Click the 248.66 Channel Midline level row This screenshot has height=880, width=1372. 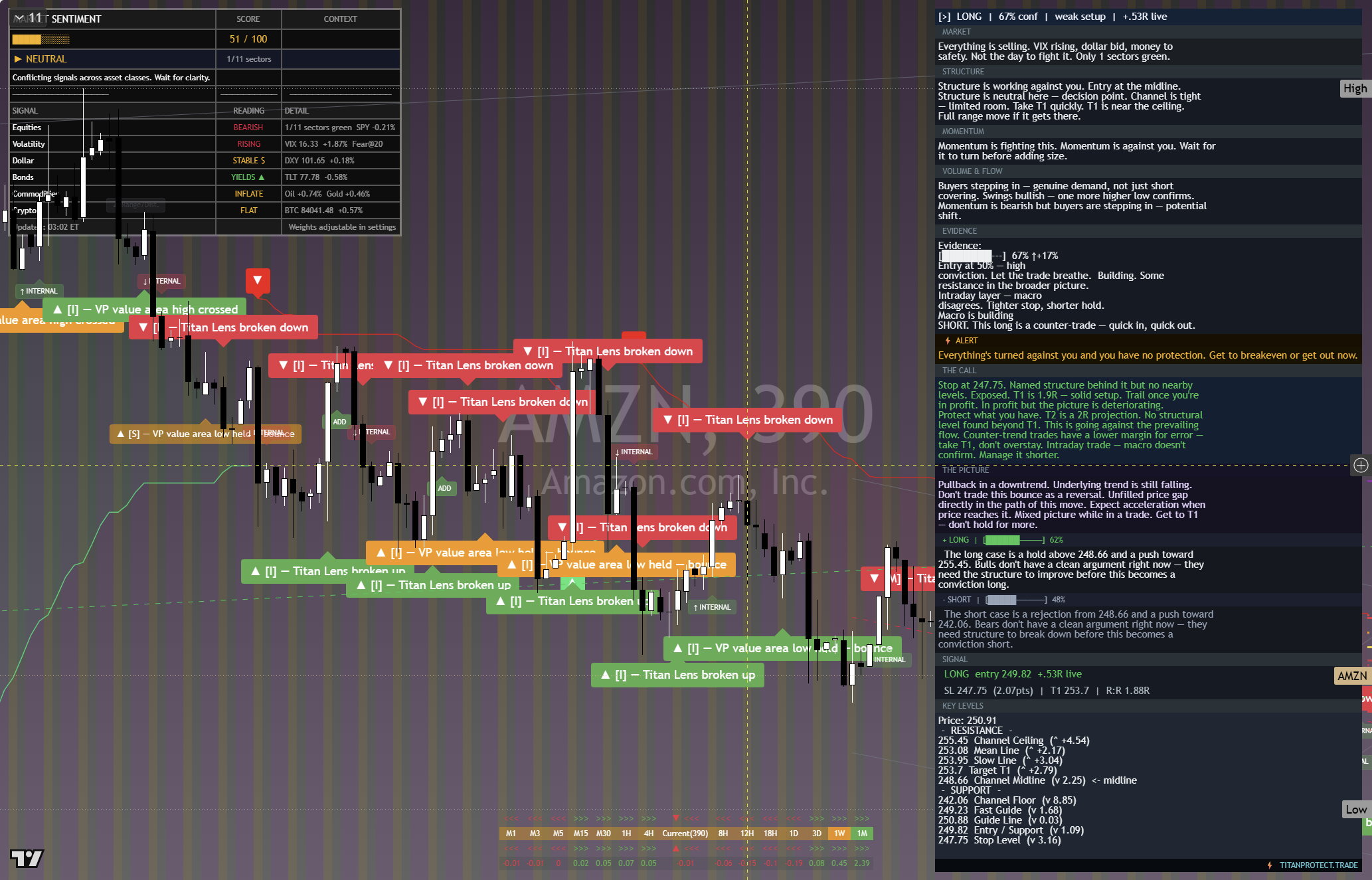(1037, 780)
